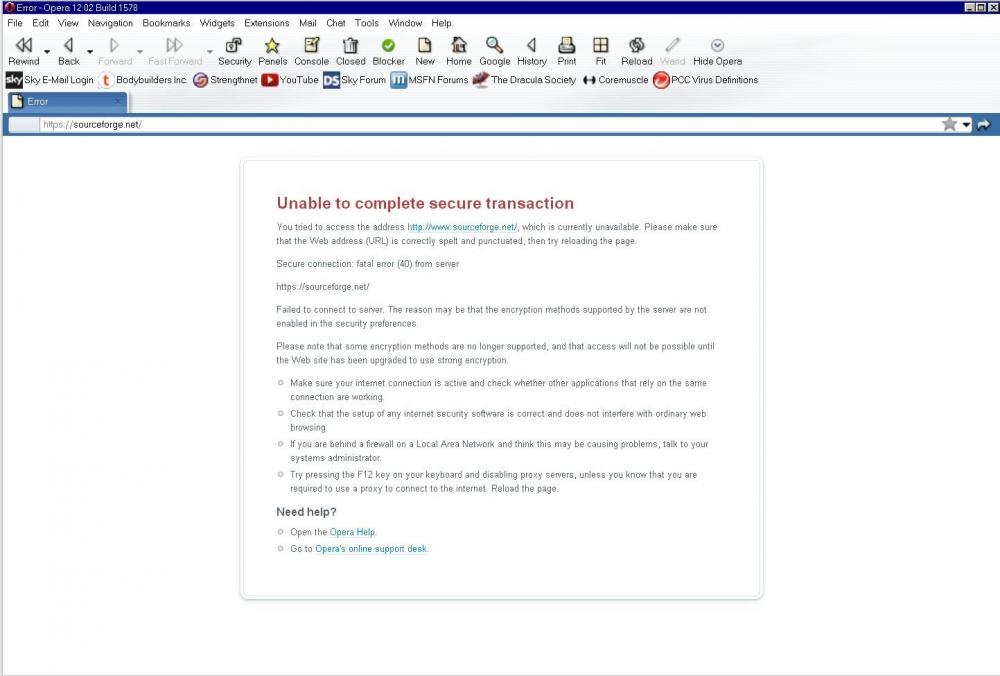1000x676 pixels.
Task: Click the Rewind toolbar icon
Action: 24,45
